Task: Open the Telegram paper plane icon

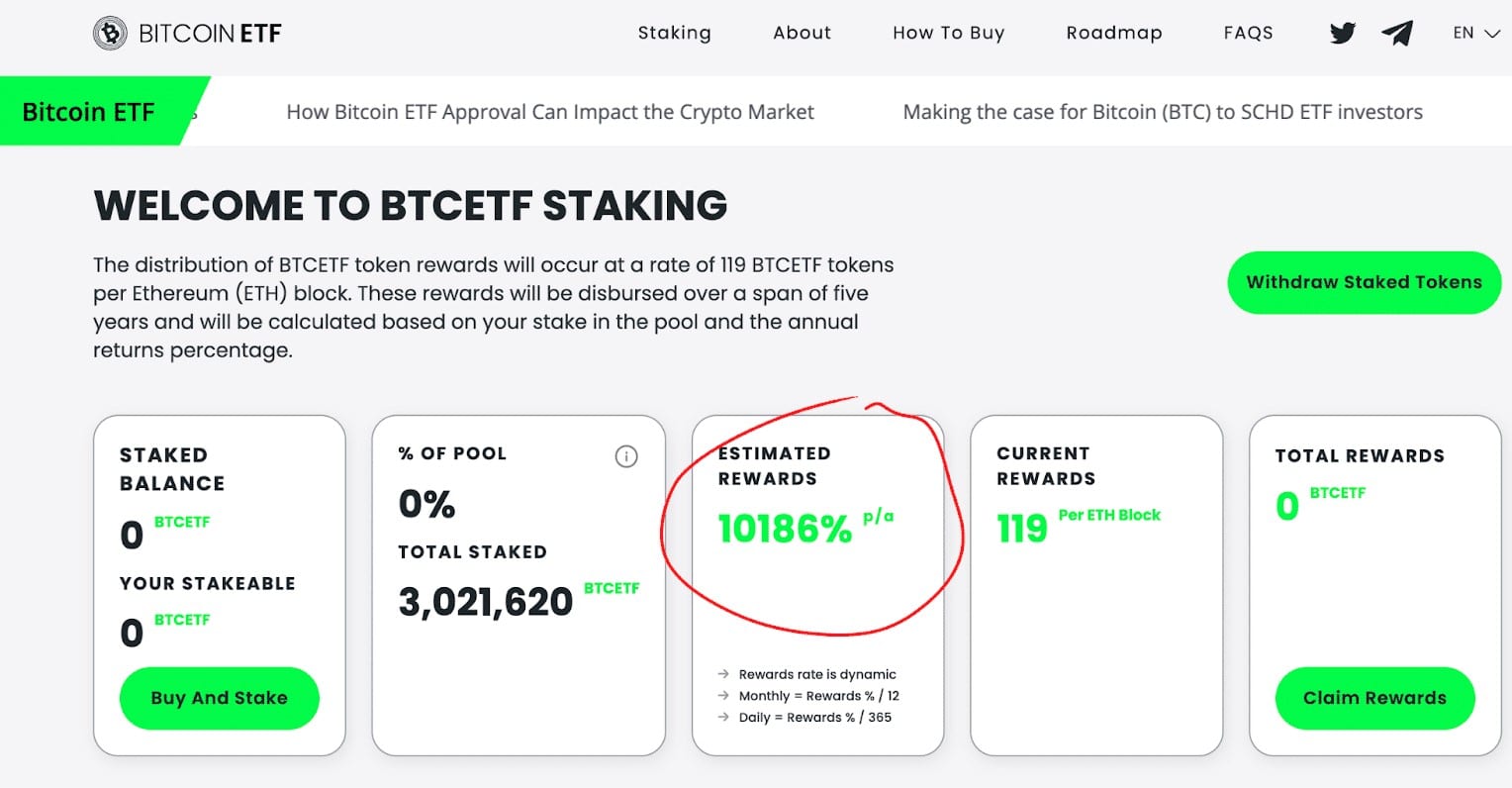Action: tap(1397, 34)
